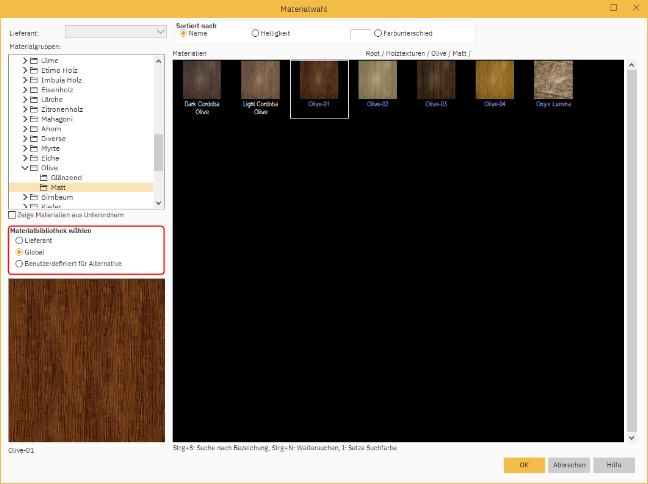This screenshot has width=648, height=484.
Task: Confirm selection with the OK button
Action: coord(524,465)
